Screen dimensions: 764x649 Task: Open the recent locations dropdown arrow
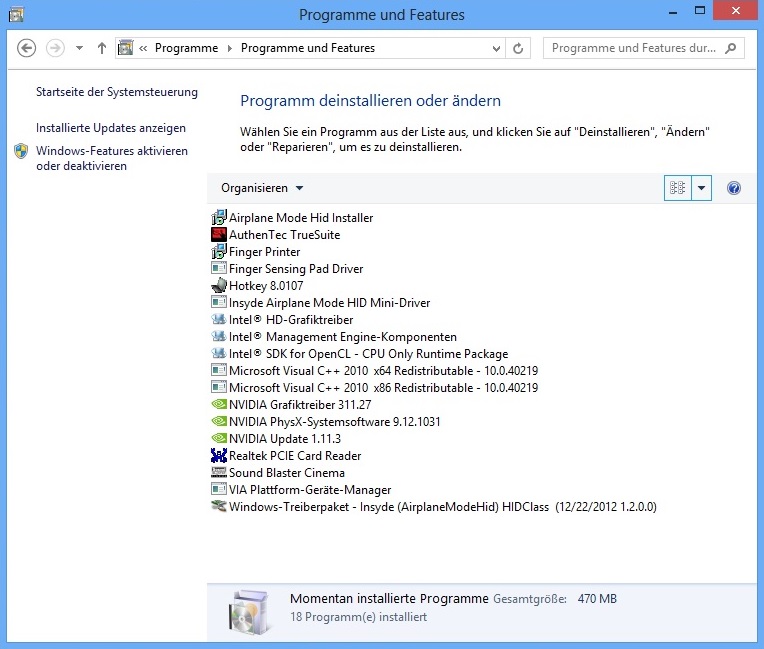[79, 48]
